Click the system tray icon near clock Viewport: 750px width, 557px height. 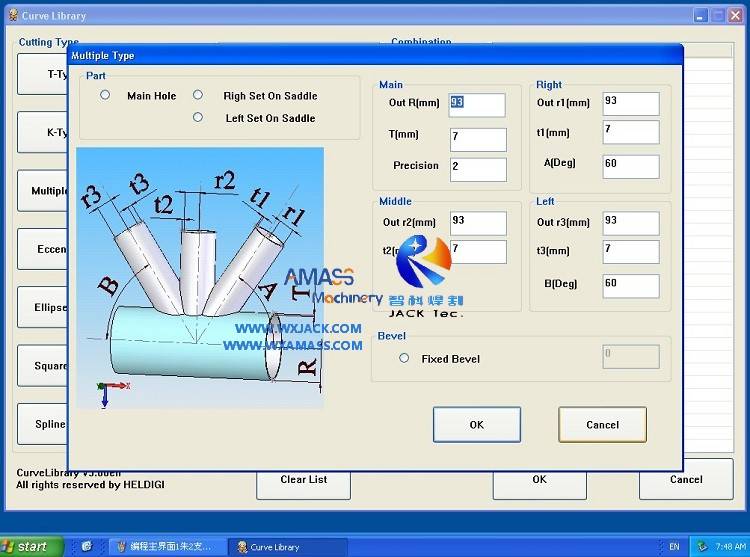702,546
